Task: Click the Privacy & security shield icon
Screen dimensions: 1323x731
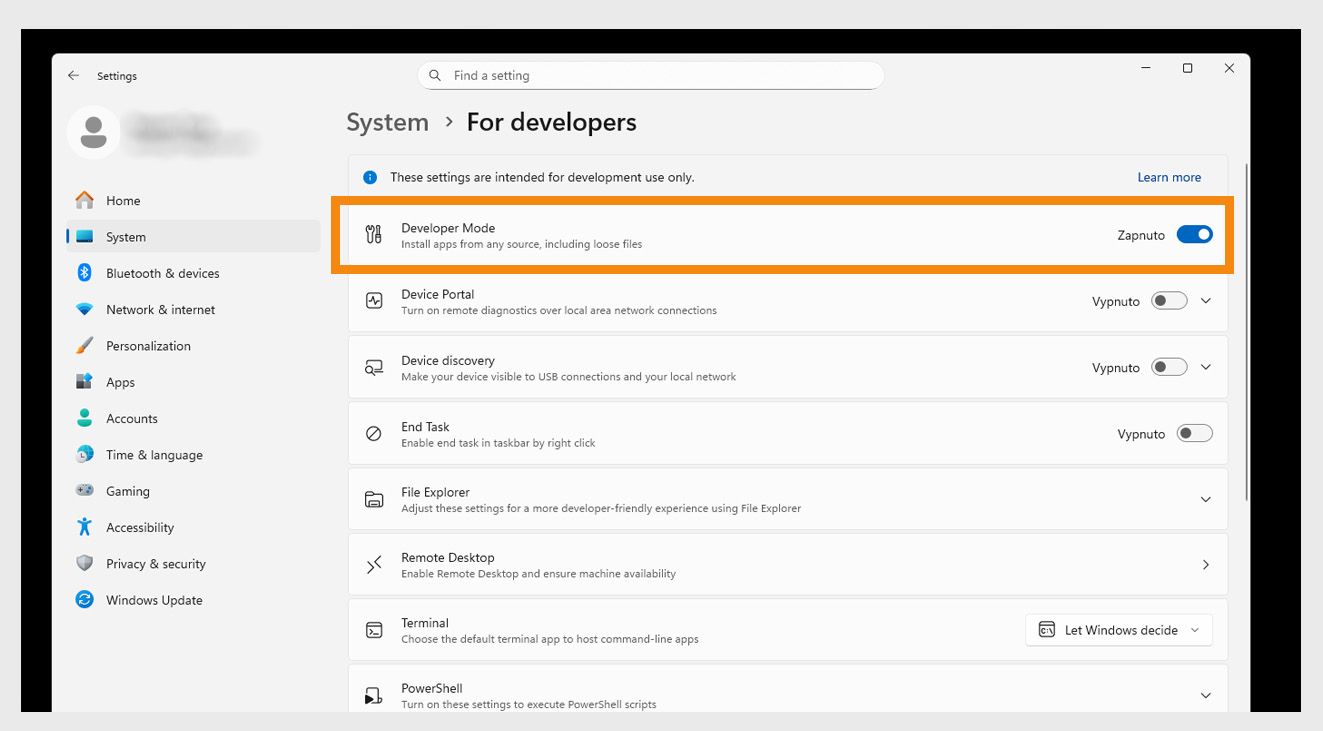Action: click(x=85, y=564)
